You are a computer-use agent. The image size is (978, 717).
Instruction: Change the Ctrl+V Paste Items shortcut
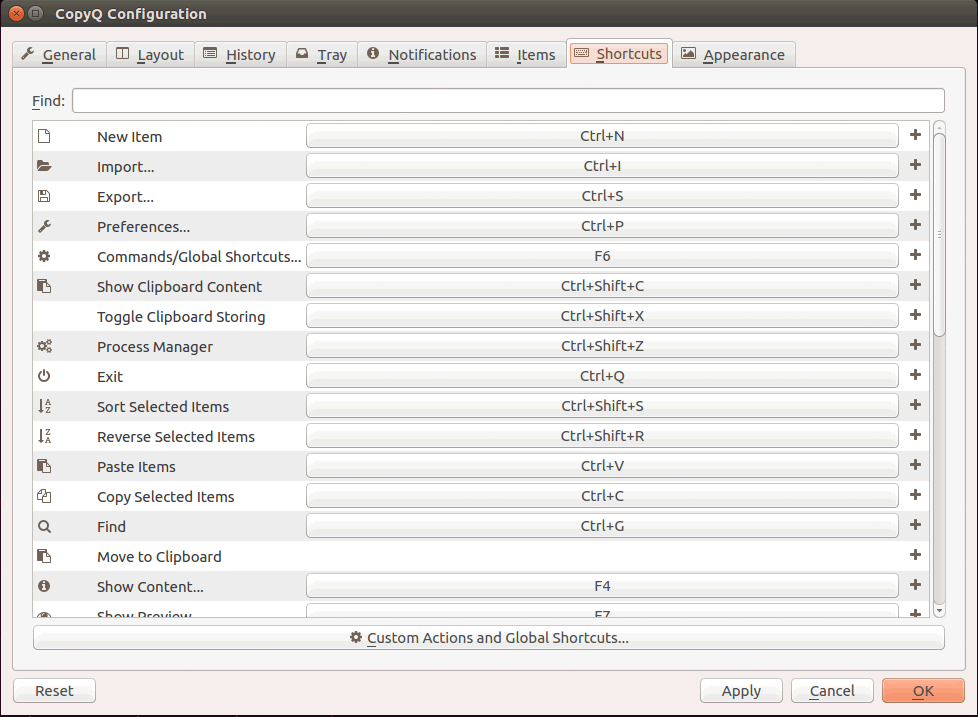click(602, 465)
